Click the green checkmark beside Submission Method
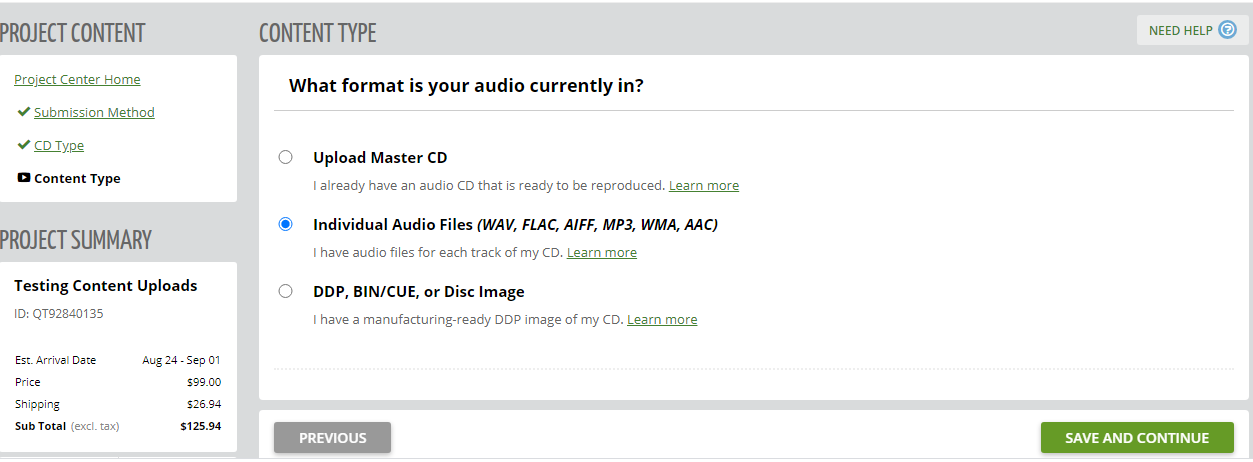The height and width of the screenshot is (462, 1253). click(24, 112)
